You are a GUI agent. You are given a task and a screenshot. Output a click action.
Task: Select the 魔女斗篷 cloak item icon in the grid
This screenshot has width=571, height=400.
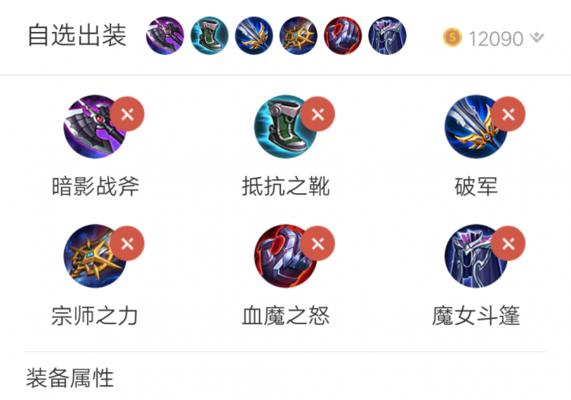pyautogui.click(x=476, y=256)
